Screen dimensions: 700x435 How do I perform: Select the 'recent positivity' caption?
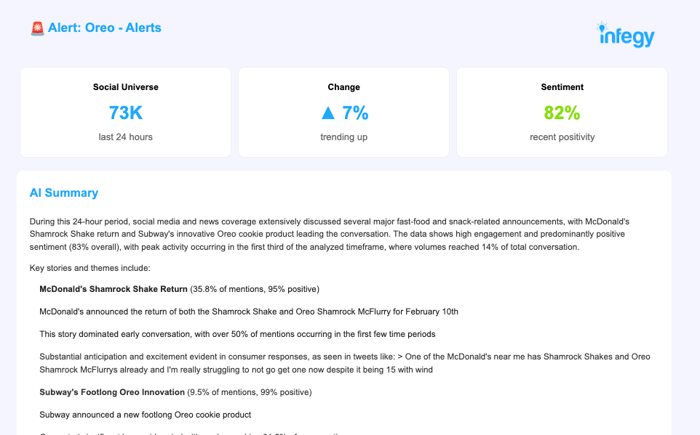pos(561,137)
